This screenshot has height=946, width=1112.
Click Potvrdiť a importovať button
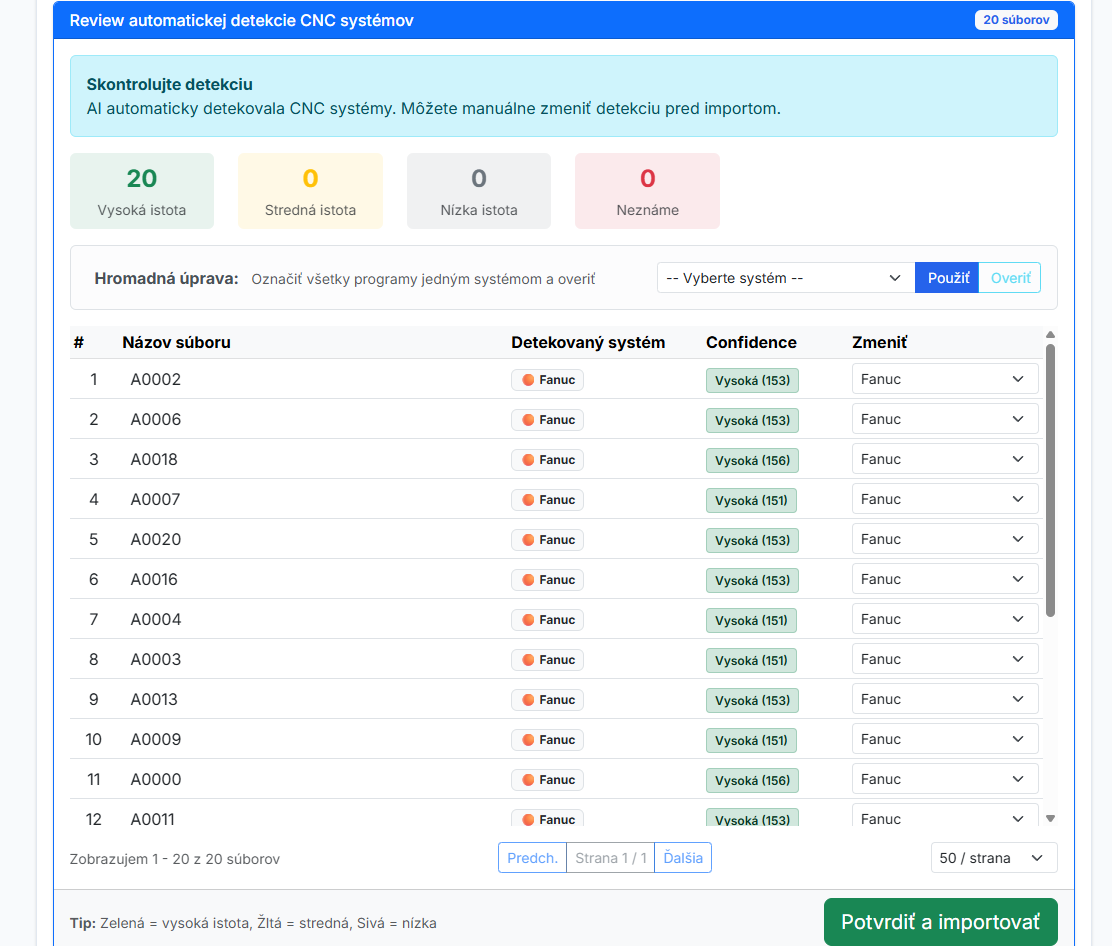point(940,922)
